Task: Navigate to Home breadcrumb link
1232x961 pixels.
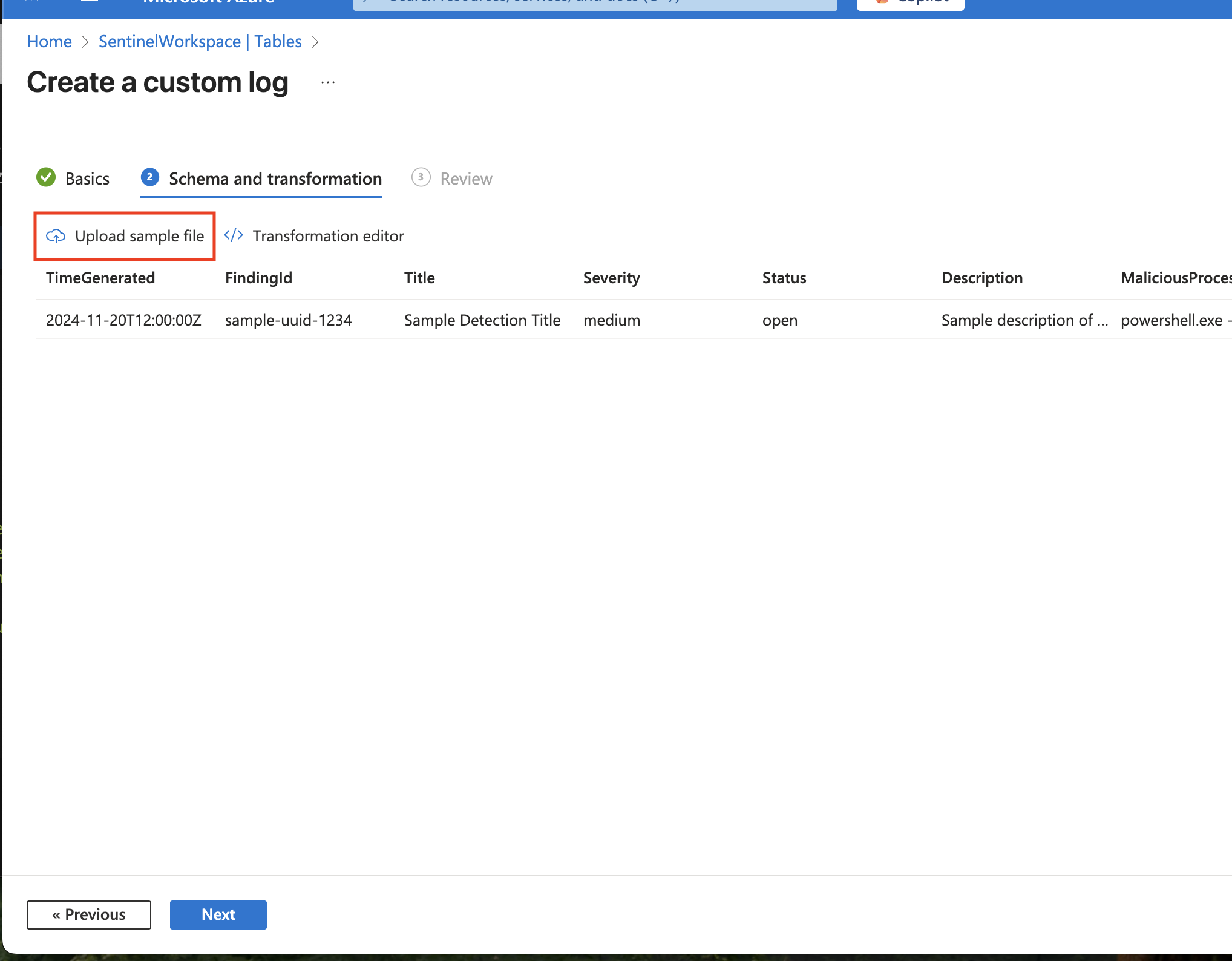Action: 49,41
